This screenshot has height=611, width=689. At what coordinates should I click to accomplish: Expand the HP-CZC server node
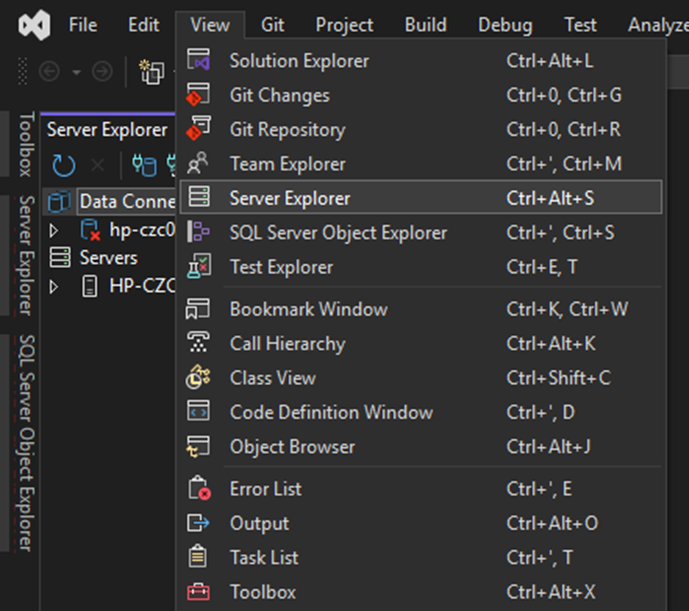click(x=54, y=287)
